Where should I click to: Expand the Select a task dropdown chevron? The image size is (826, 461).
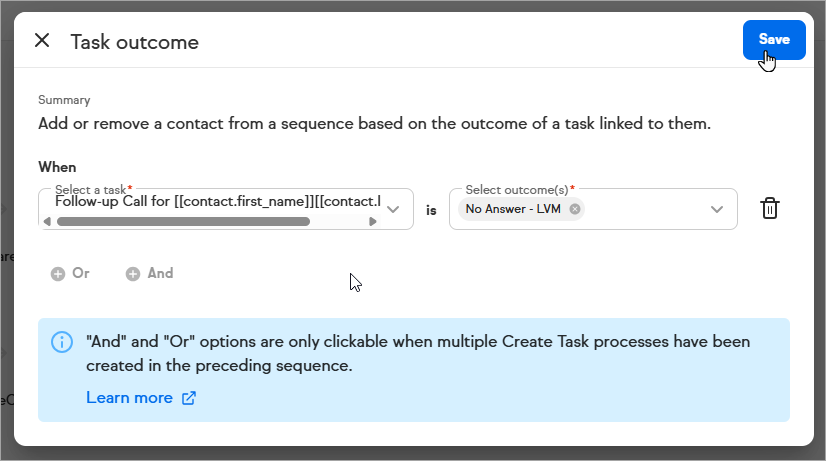coord(393,209)
